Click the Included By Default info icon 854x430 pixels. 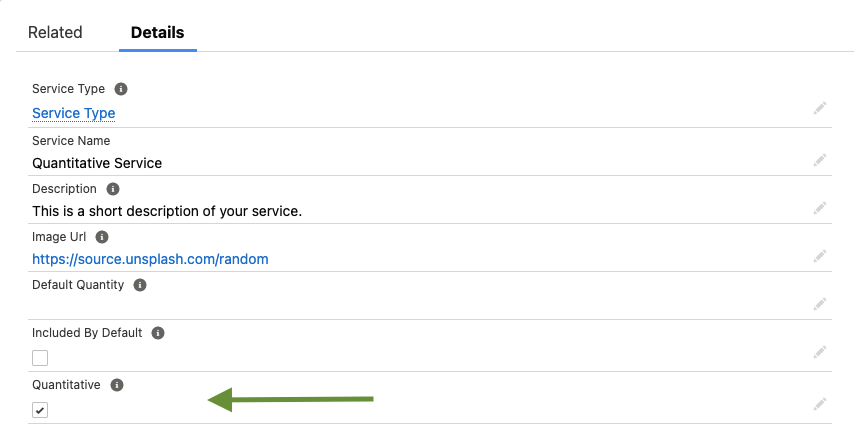(x=158, y=333)
